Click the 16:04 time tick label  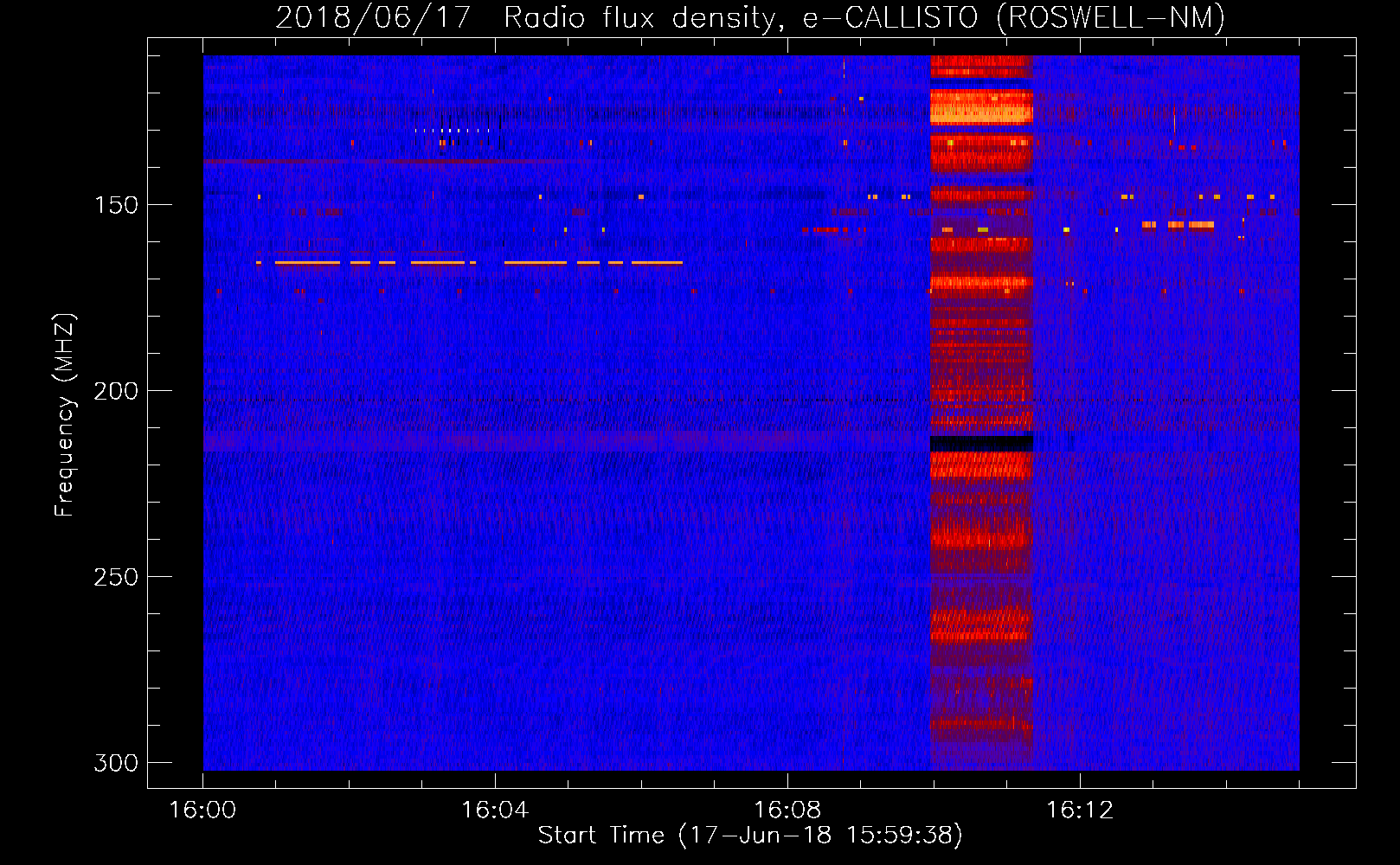click(495, 810)
